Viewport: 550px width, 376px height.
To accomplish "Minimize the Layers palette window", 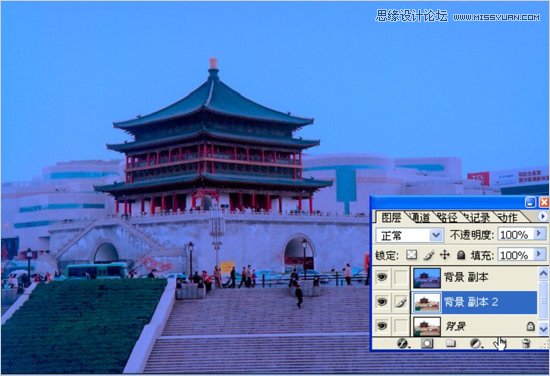I will (530, 202).
